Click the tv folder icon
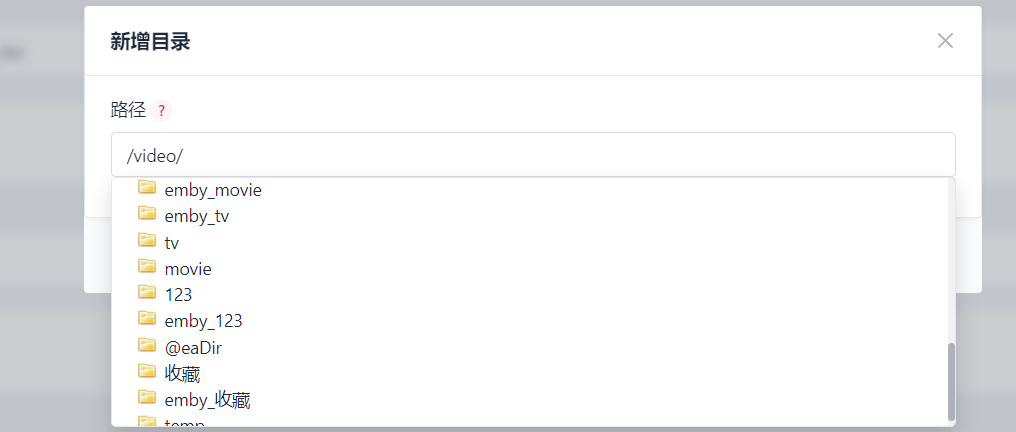The height and width of the screenshot is (432, 1016). pyautogui.click(x=147, y=240)
